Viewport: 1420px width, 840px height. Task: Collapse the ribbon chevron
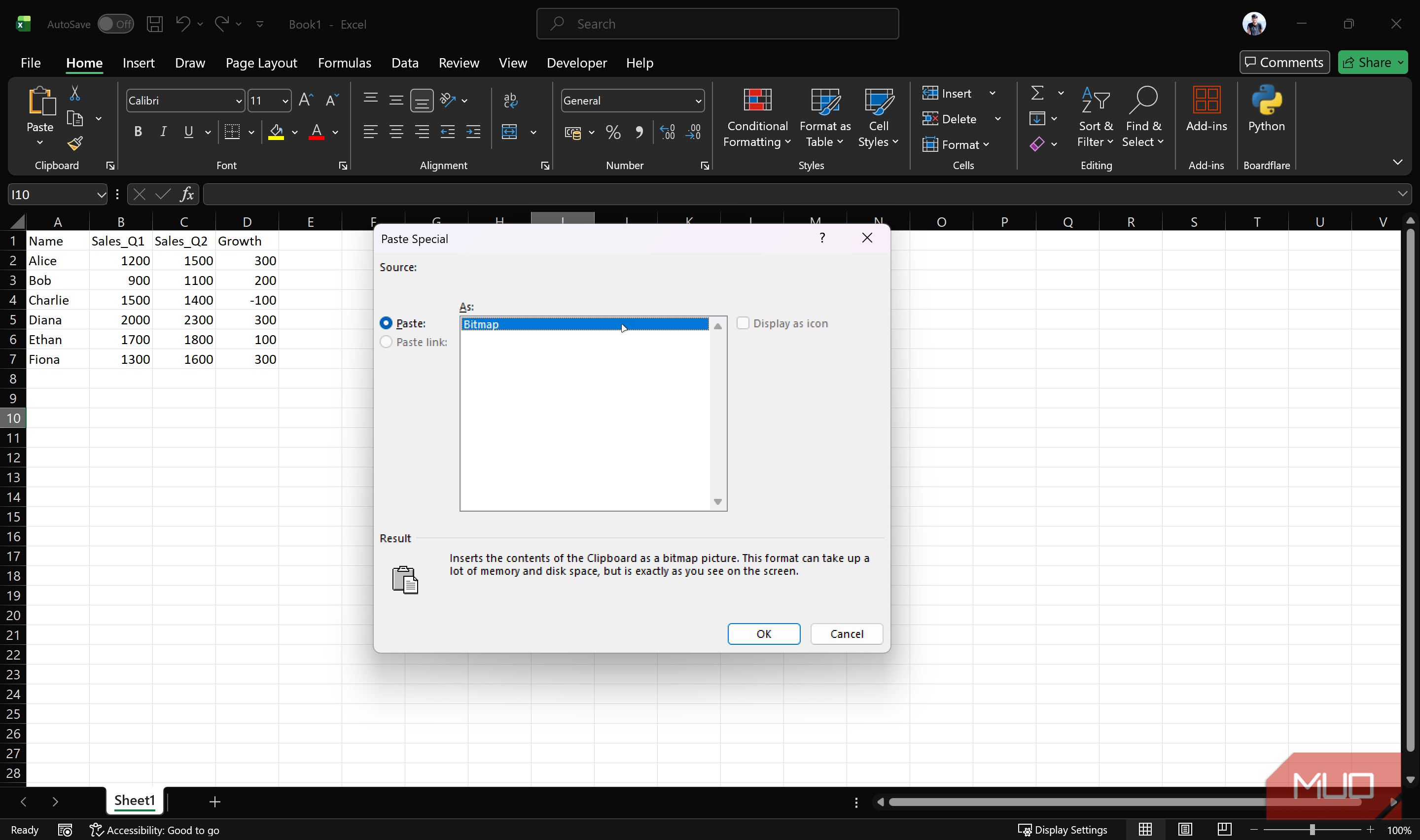click(1397, 163)
